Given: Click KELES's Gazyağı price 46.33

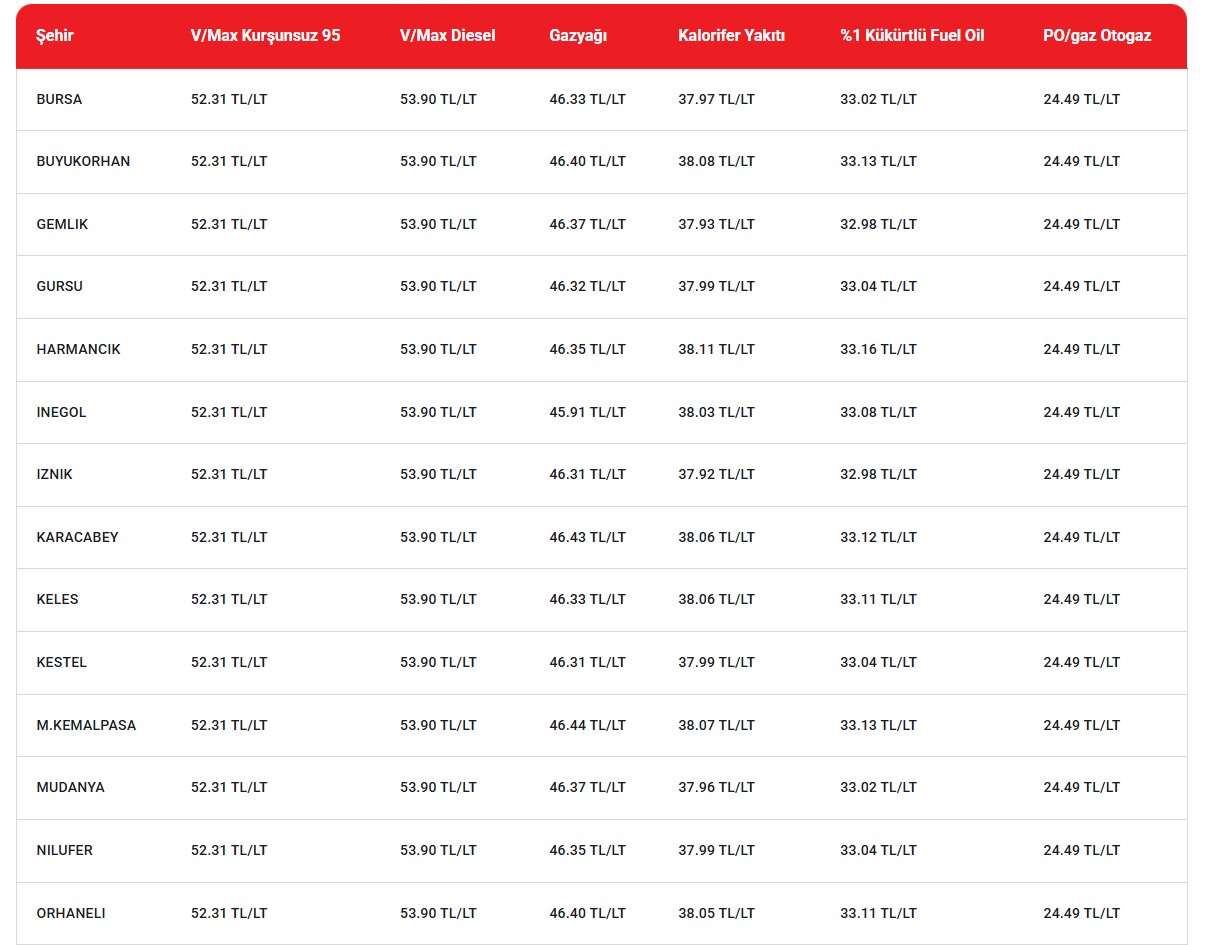Looking at the screenshot, I should [x=587, y=599].
